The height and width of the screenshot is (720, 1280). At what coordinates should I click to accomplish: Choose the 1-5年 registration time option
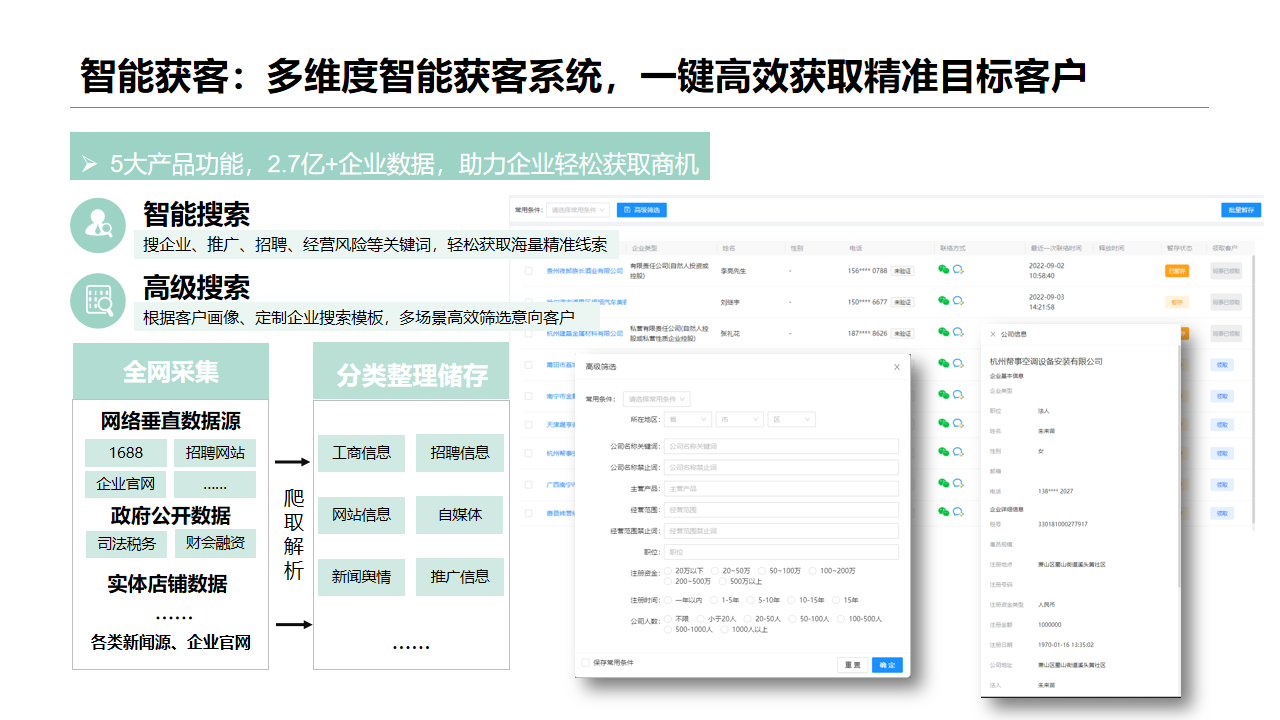pyautogui.click(x=714, y=600)
